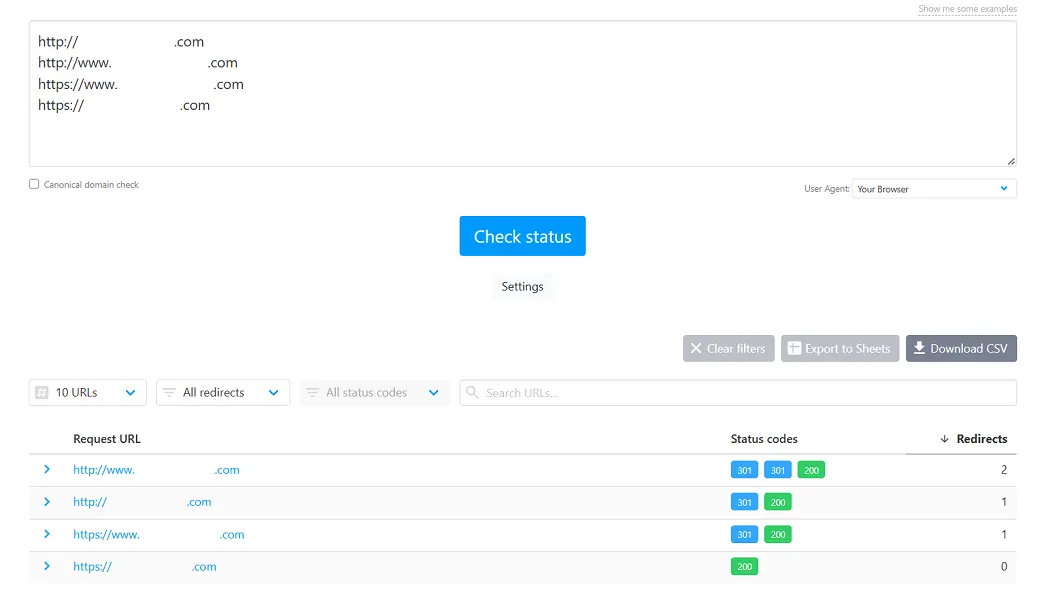Image resolution: width=1044 pixels, height=600 pixels.
Task: Open the https://www. request URL link
Action: pos(158,534)
